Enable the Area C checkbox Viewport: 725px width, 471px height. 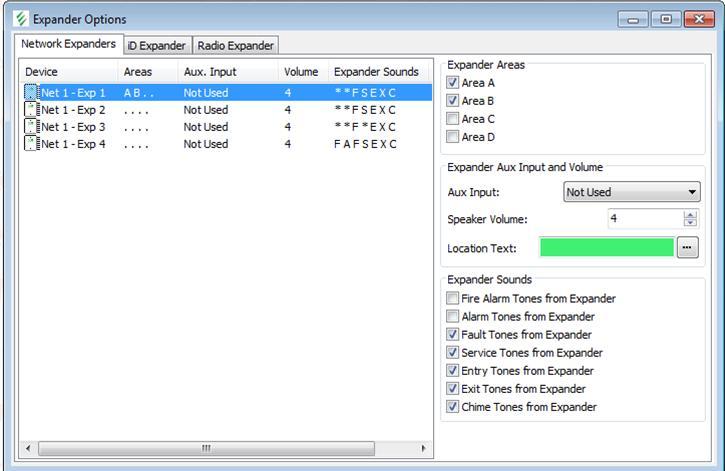(453, 119)
